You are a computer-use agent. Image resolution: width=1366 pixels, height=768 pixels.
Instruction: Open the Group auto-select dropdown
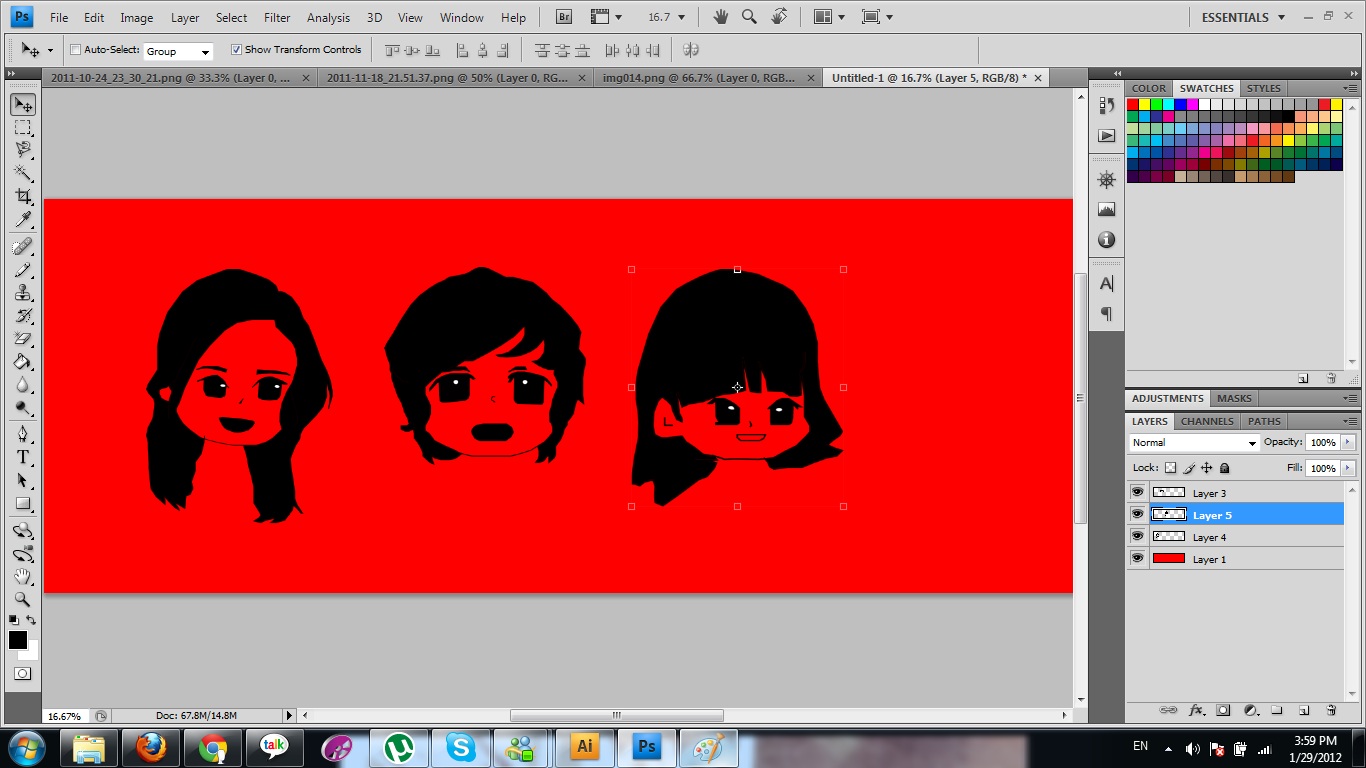(x=178, y=51)
